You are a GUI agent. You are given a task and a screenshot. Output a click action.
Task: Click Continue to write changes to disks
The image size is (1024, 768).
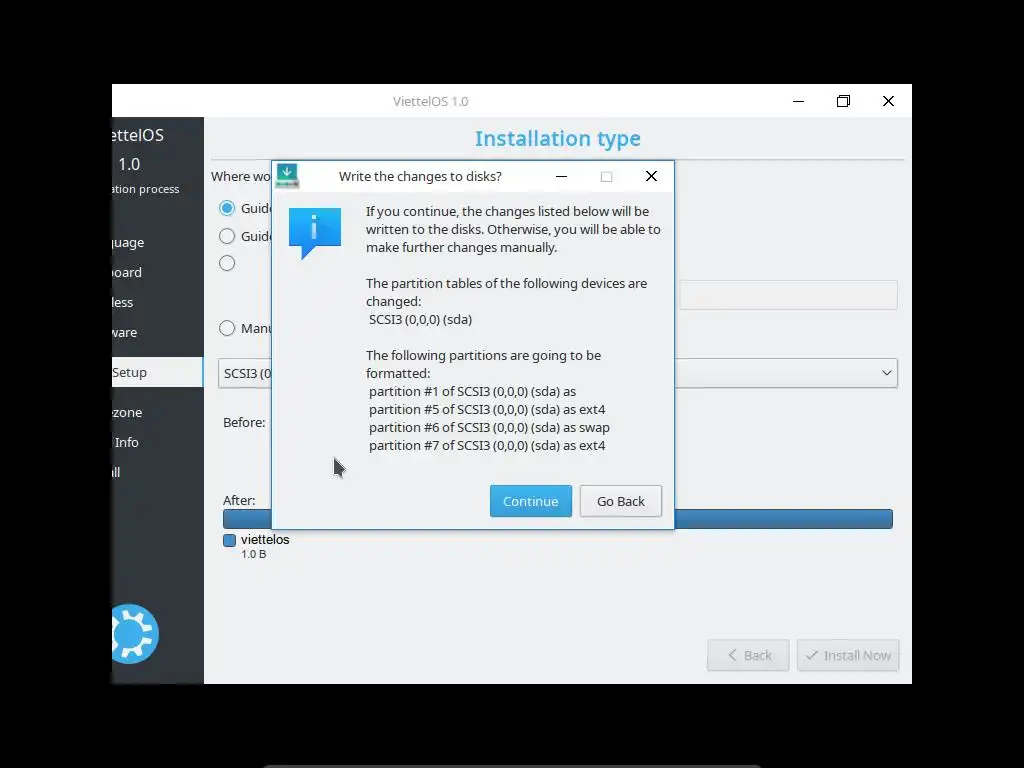point(530,501)
